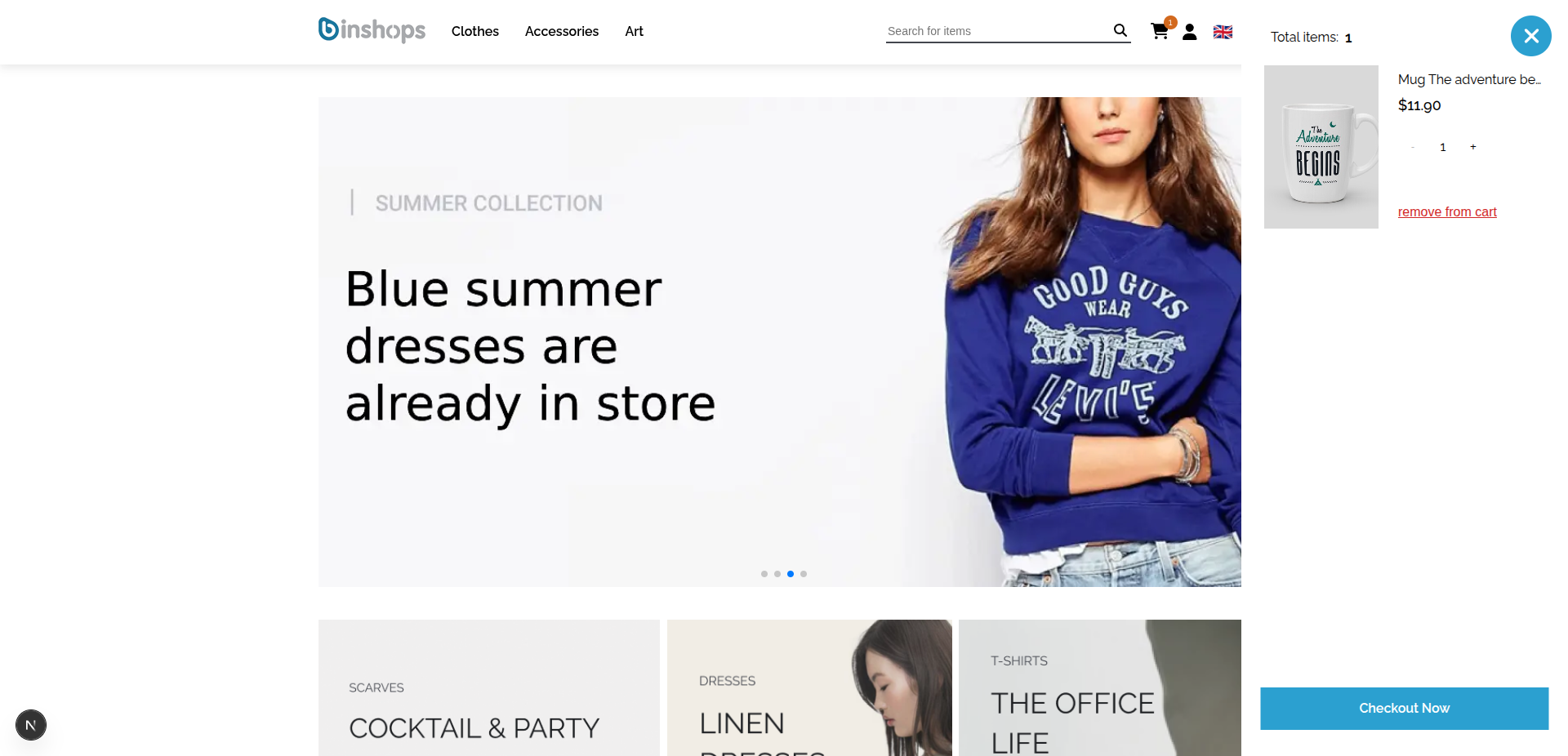Increase mug quantity with plus

coord(1473,147)
